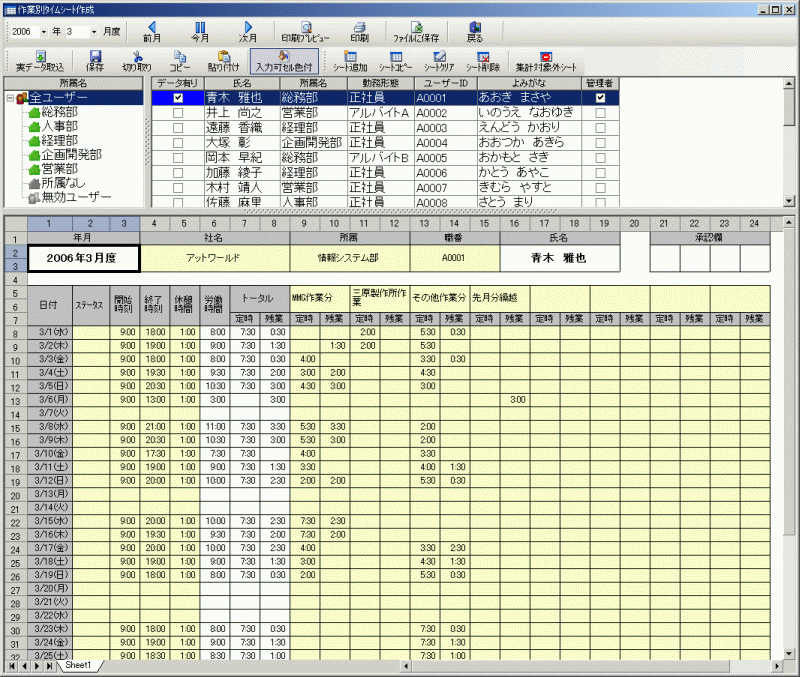800x677 pixels.
Task: Sort user list by ユーザーID column
Action: (446, 83)
